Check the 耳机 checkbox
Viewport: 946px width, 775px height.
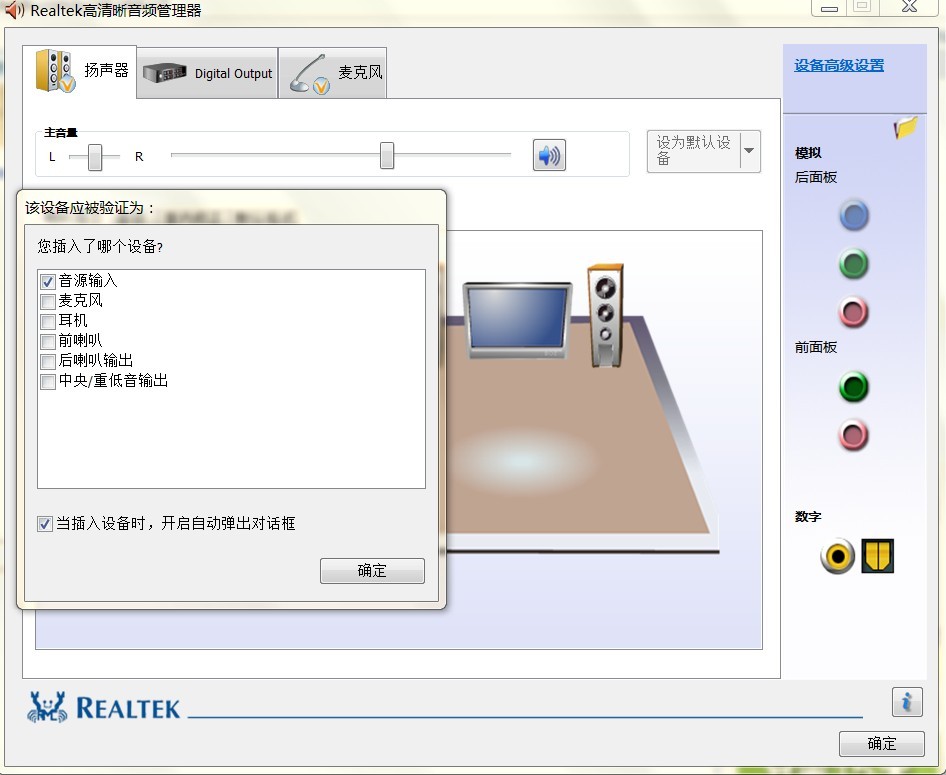pos(48,321)
